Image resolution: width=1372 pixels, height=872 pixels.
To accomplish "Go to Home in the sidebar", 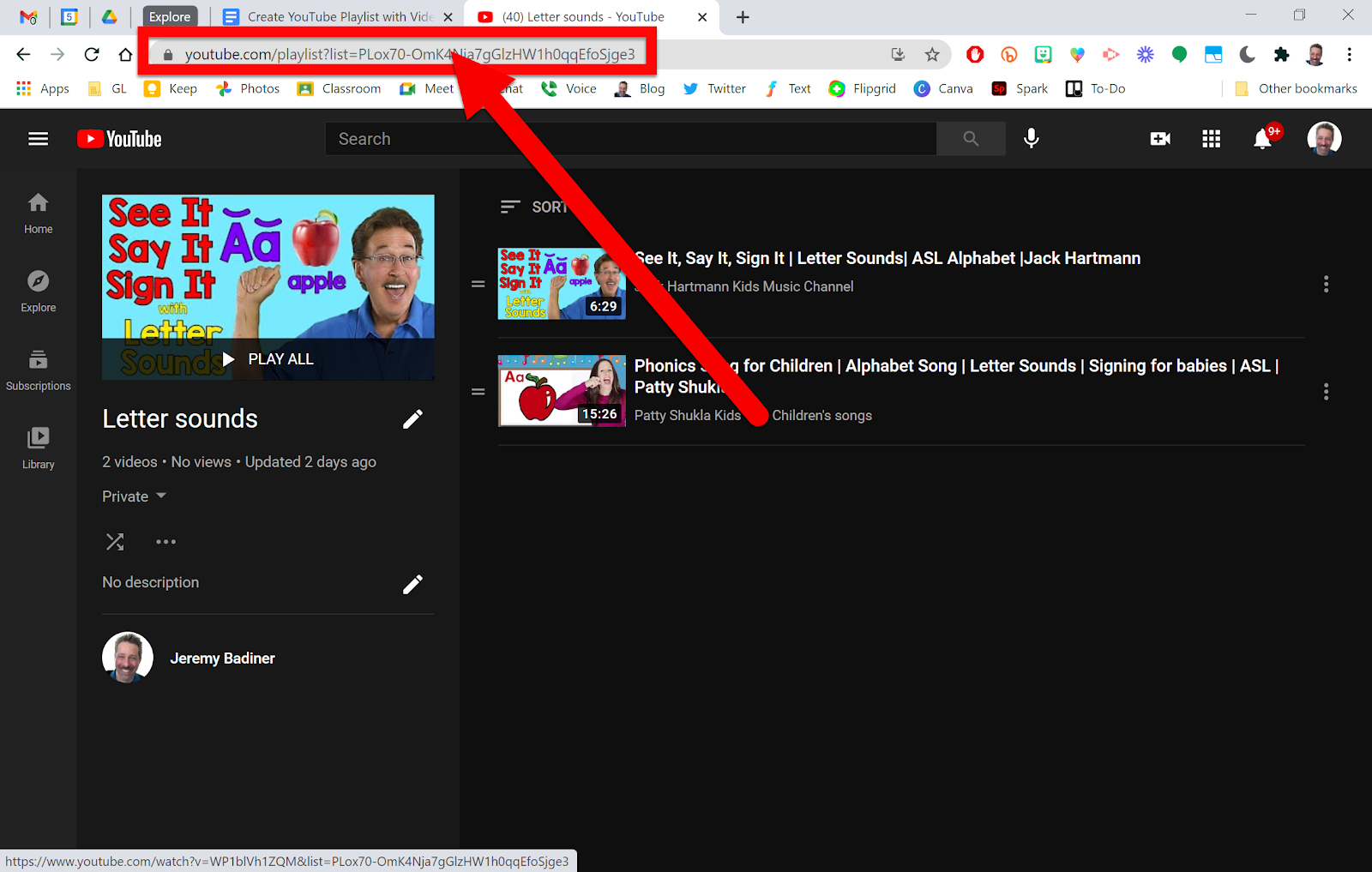I will 39,213.
